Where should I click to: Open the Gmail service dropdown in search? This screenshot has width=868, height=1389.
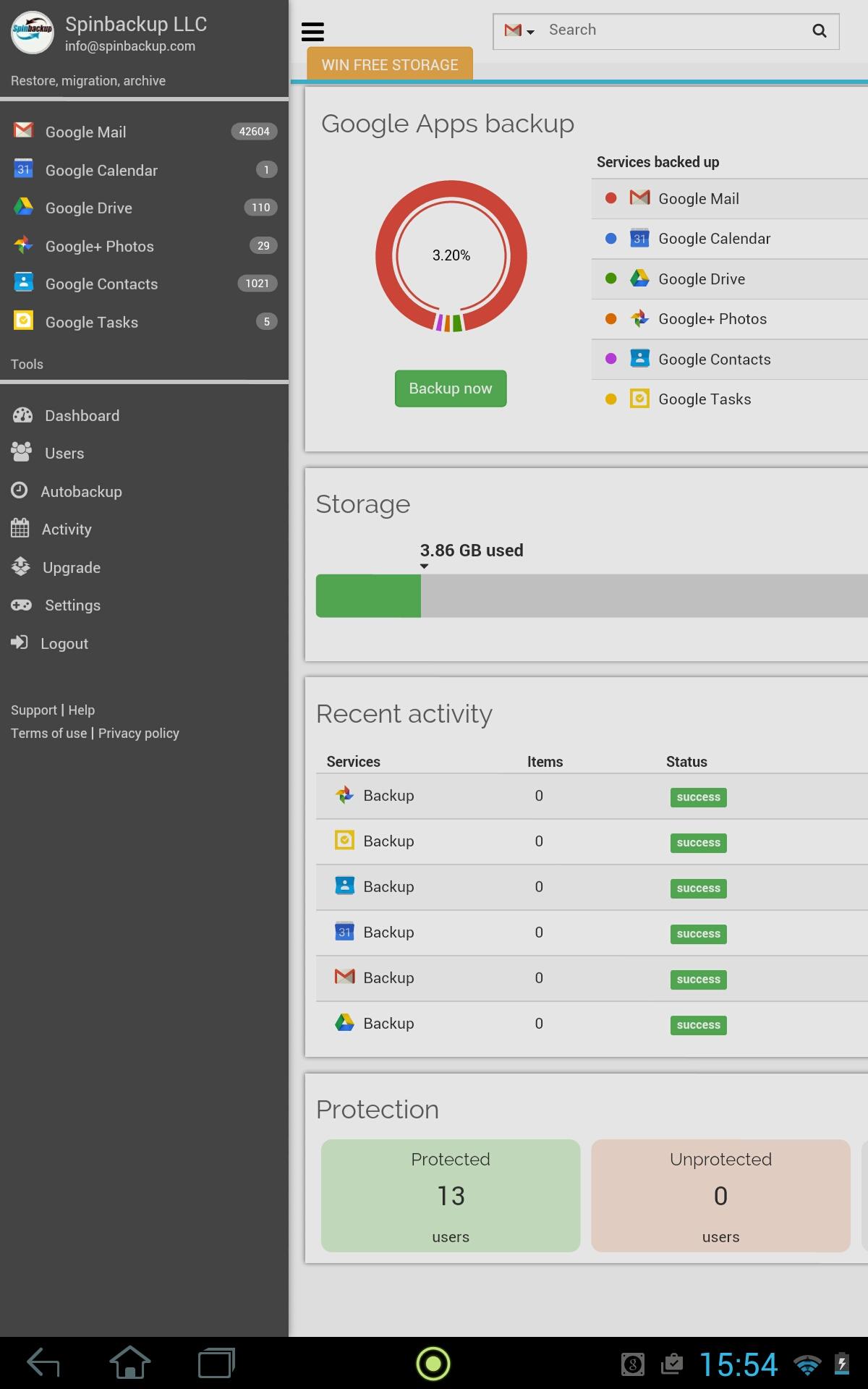(519, 30)
